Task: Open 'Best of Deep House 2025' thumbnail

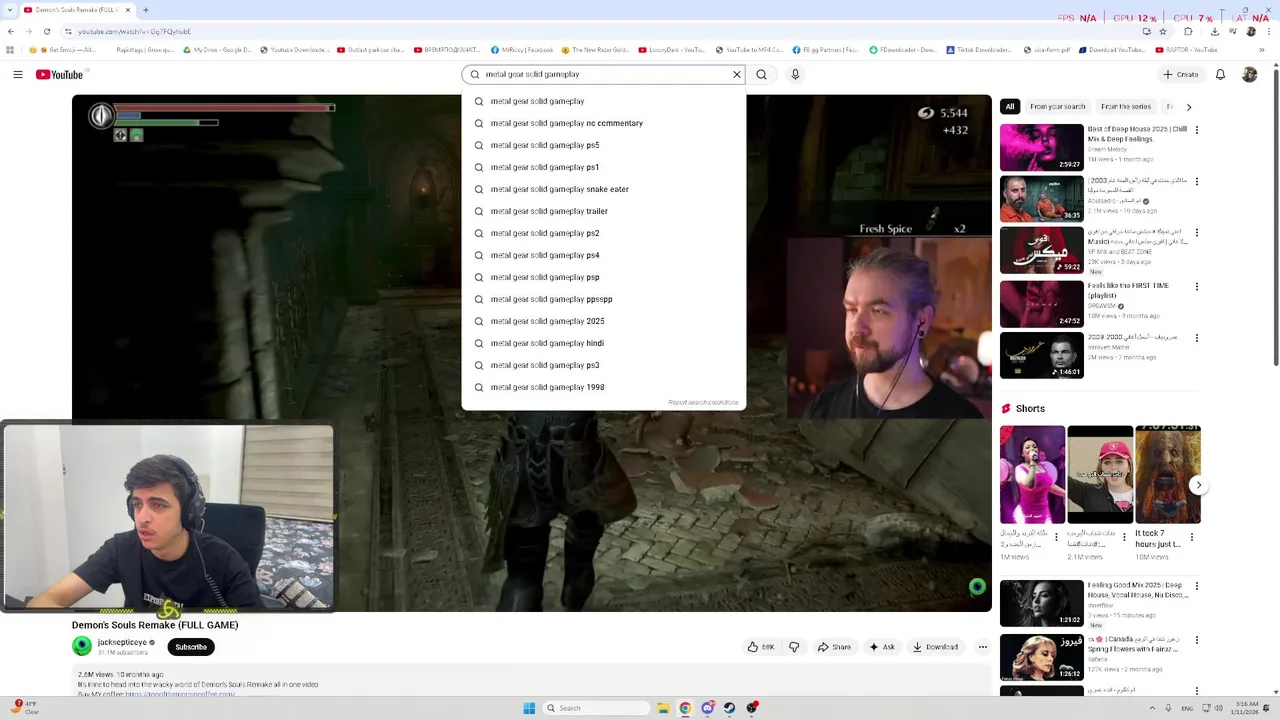Action: click(x=1041, y=147)
